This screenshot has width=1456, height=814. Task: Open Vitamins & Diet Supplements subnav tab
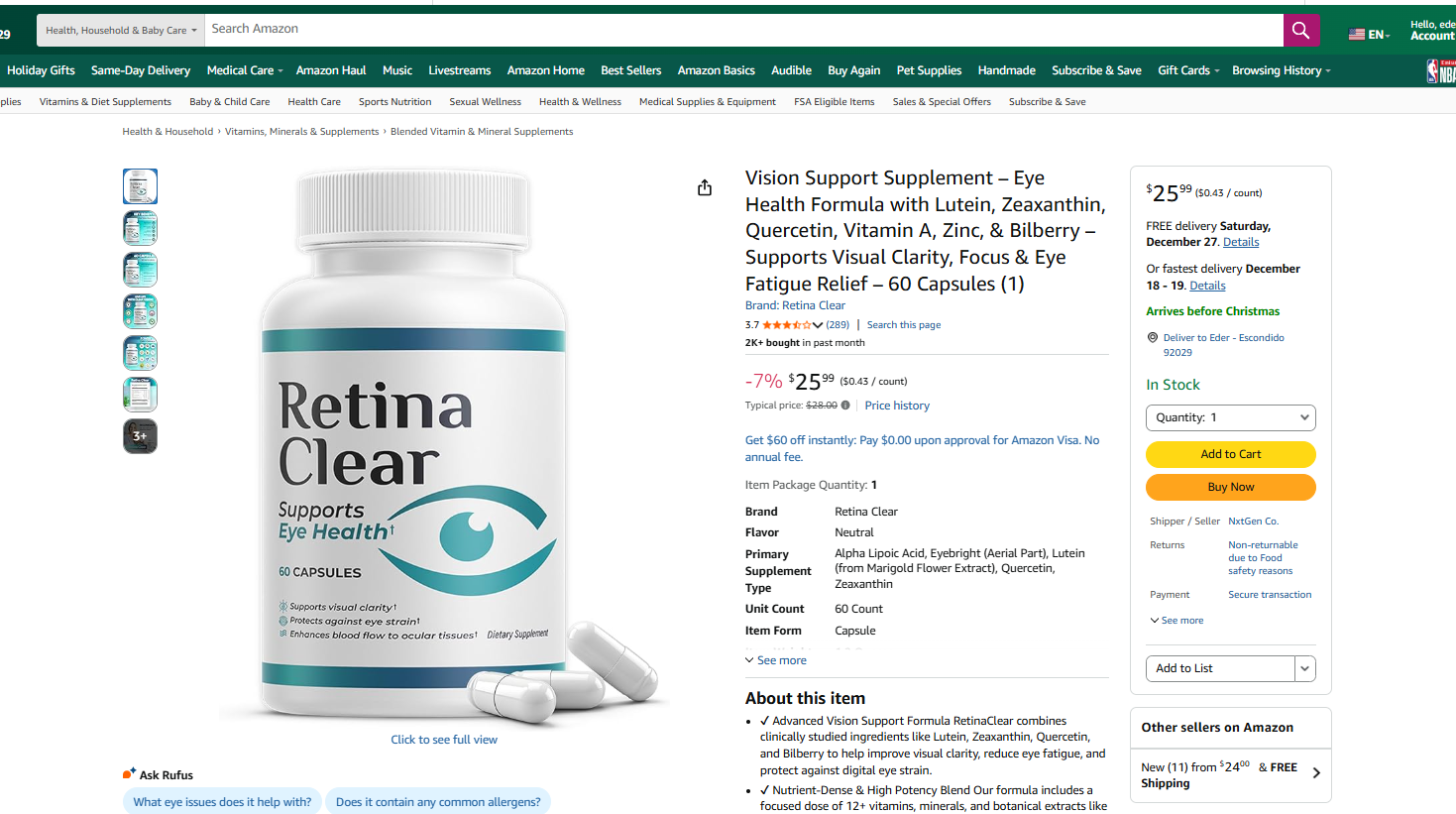[105, 102]
